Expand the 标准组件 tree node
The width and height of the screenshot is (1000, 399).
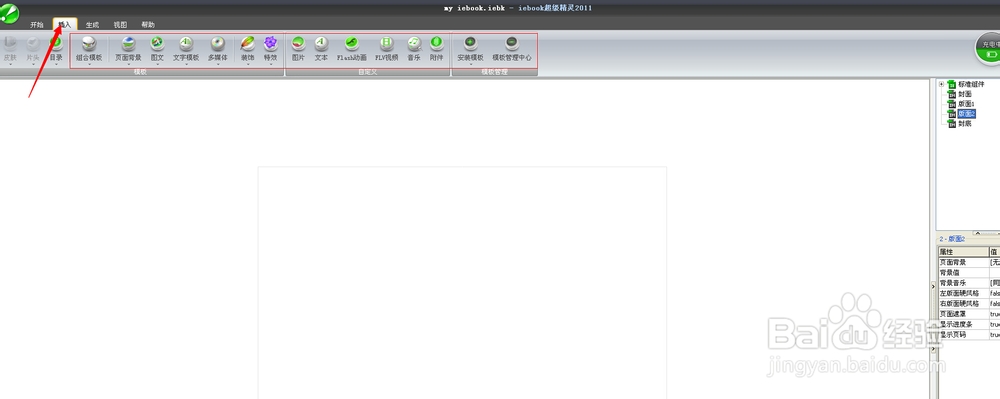941,84
